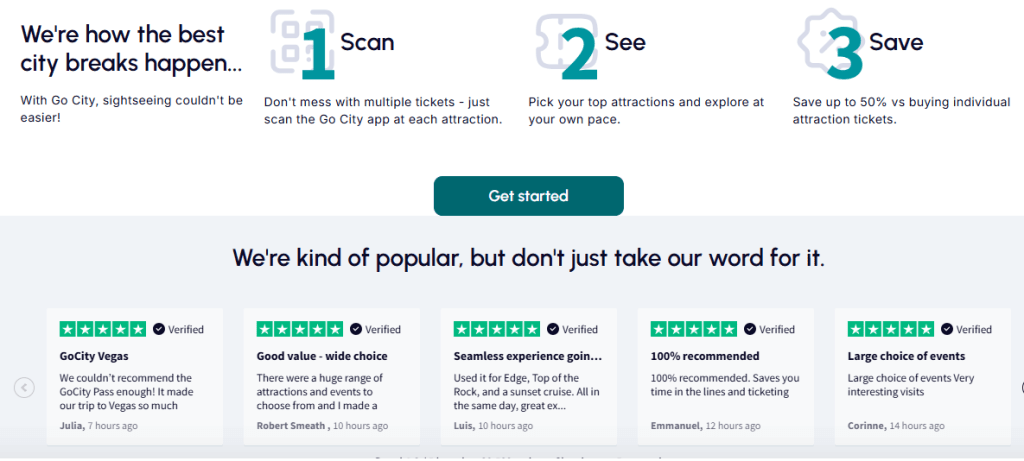Click the Verified badge on Luis's review

click(x=572, y=329)
